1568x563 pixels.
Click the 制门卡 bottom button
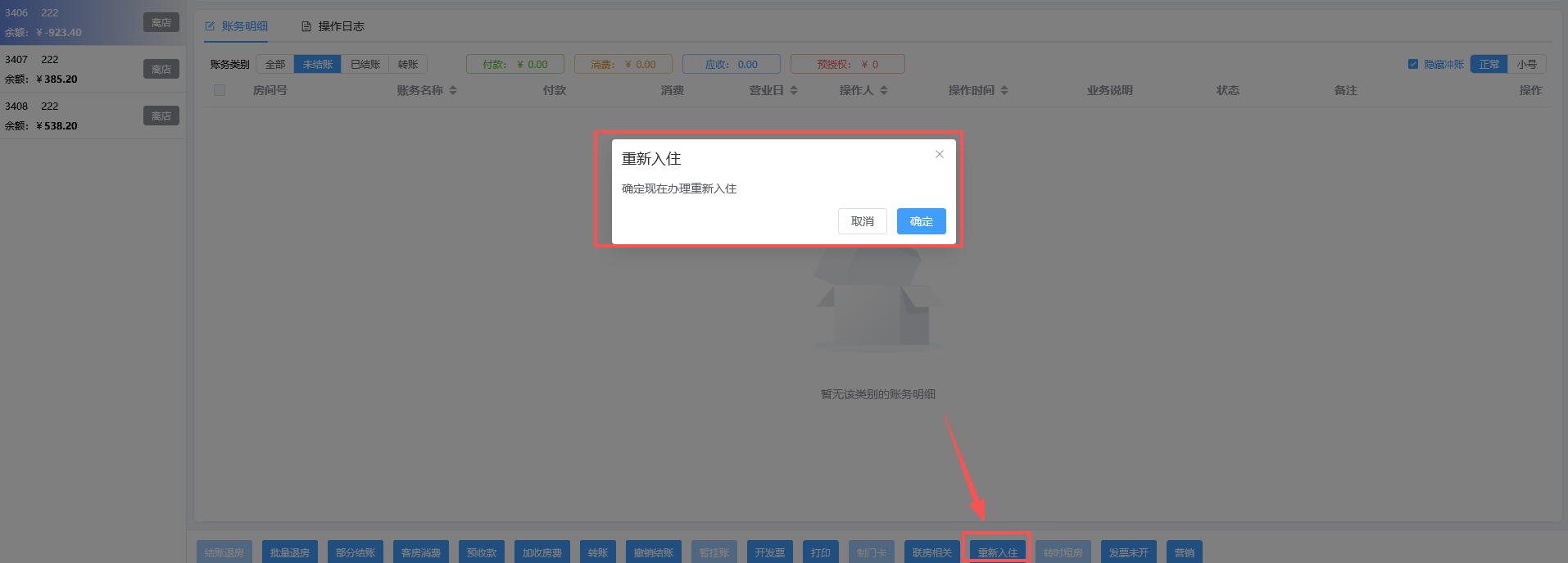coord(872,552)
